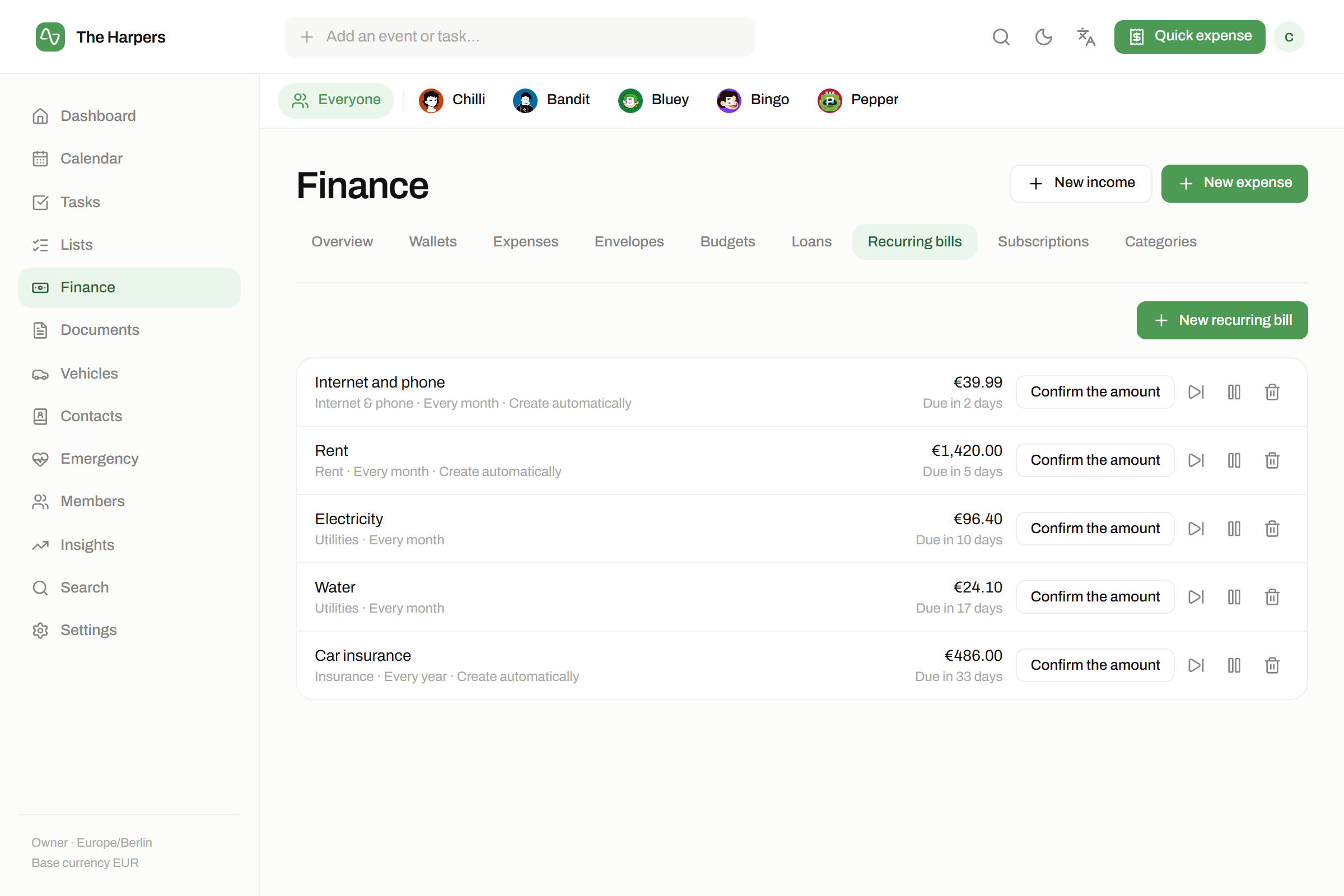The height and width of the screenshot is (896, 1344).
Task: Open Emergency in the sidebar
Action: [129, 459]
